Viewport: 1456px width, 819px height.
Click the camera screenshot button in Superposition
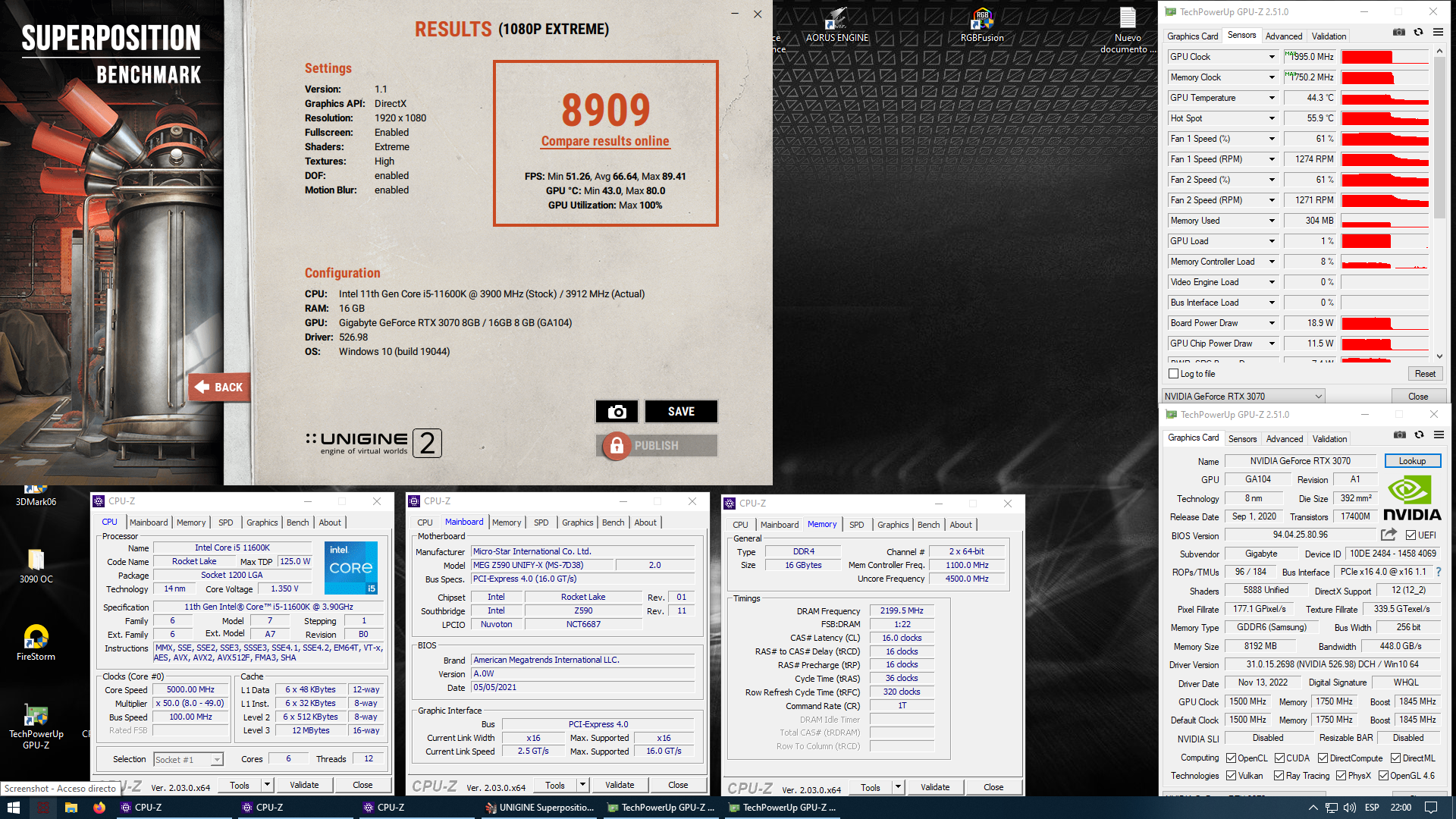coord(617,411)
